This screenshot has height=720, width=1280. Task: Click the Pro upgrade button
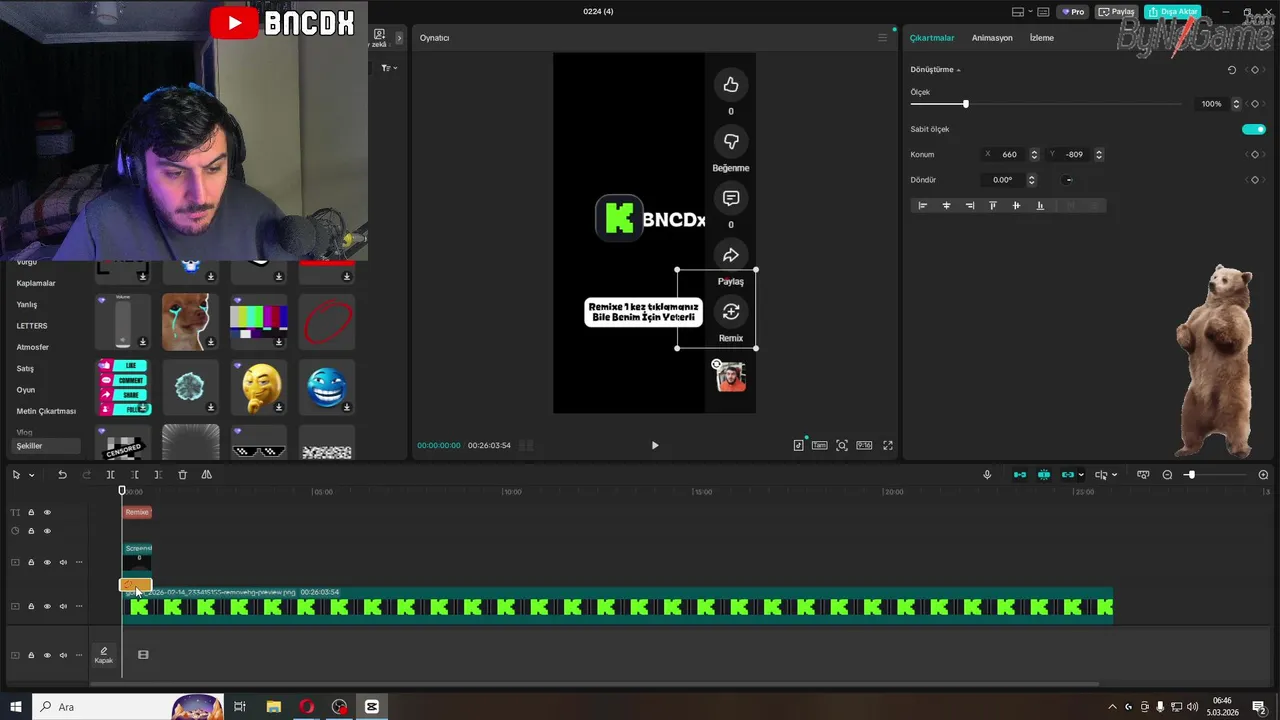coord(1073,12)
